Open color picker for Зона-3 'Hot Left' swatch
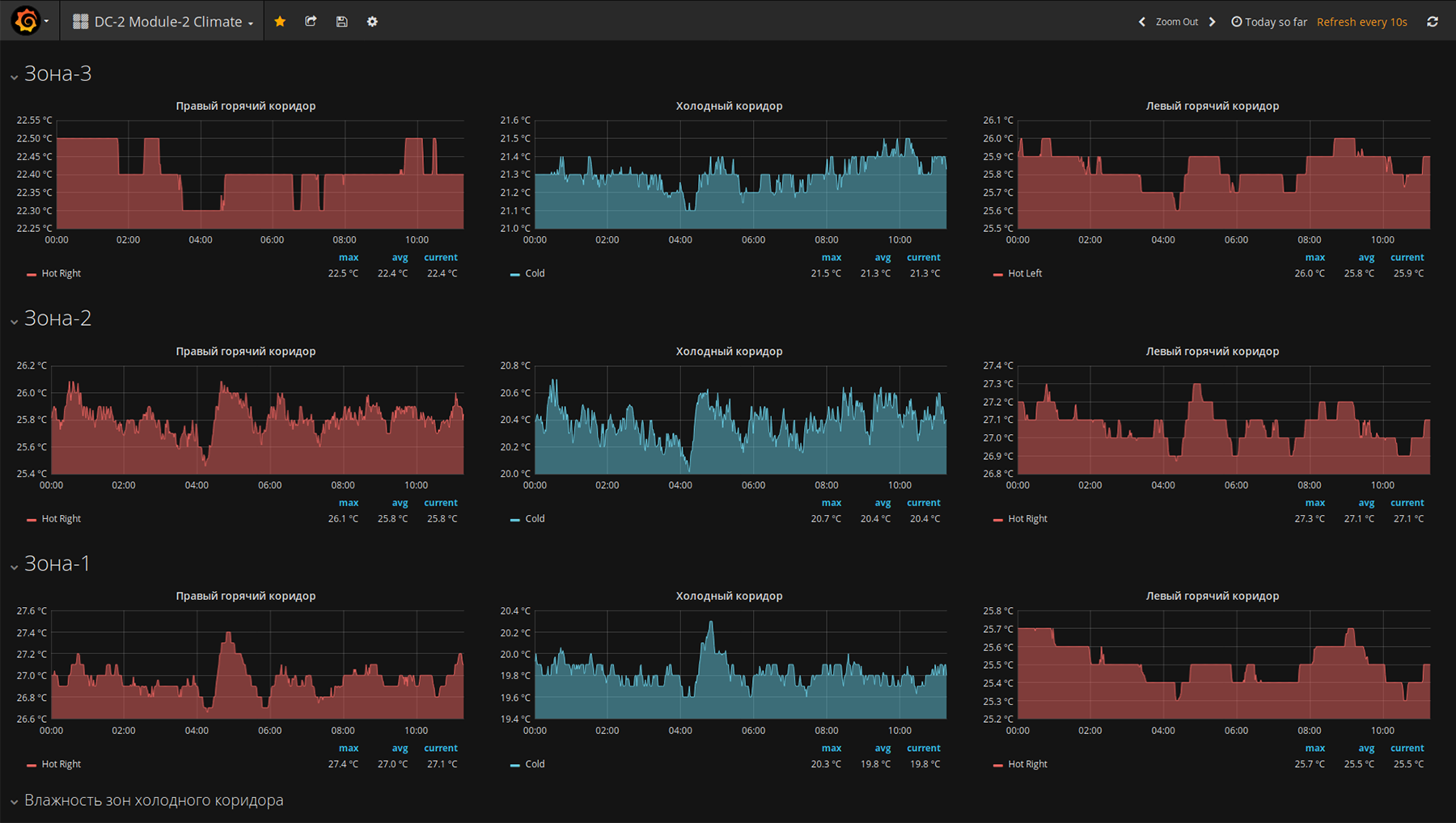The image size is (1456, 823). click(x=998, y=274)
